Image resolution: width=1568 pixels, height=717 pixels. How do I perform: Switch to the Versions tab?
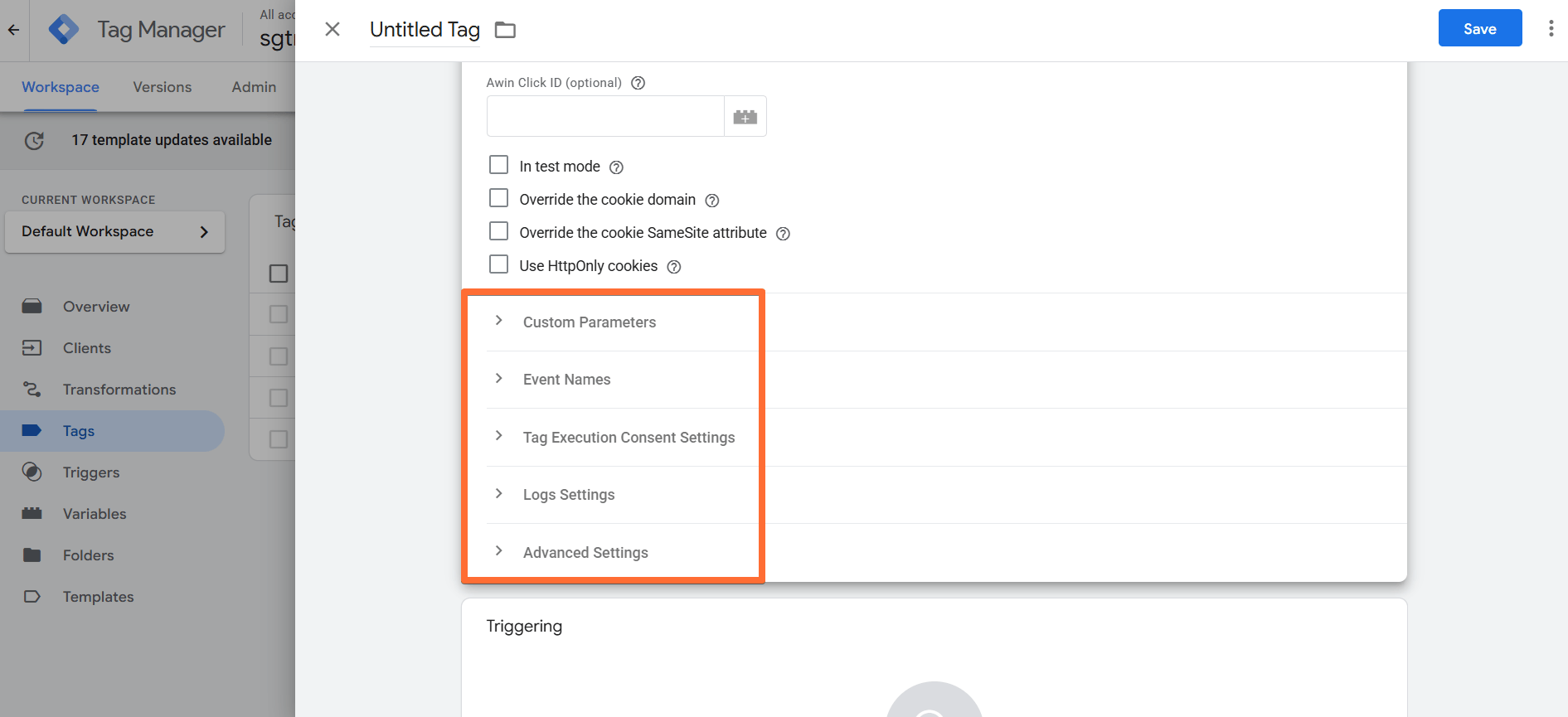163,87
